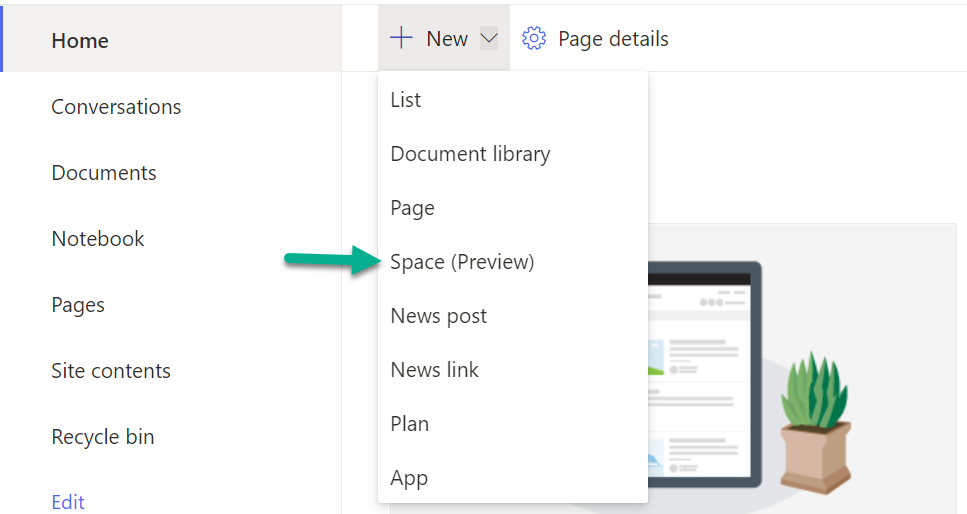Navigate to Documents in the sidebar
The image size is (967, 514).
[x=104, y=173]
